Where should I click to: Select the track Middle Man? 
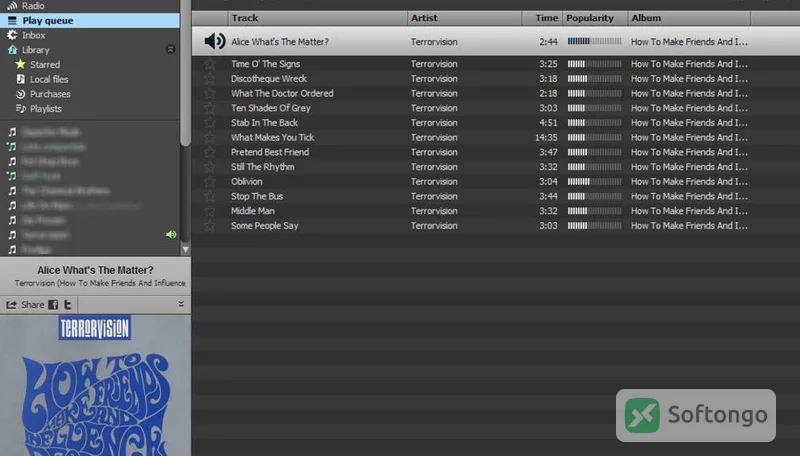[253, 211]
